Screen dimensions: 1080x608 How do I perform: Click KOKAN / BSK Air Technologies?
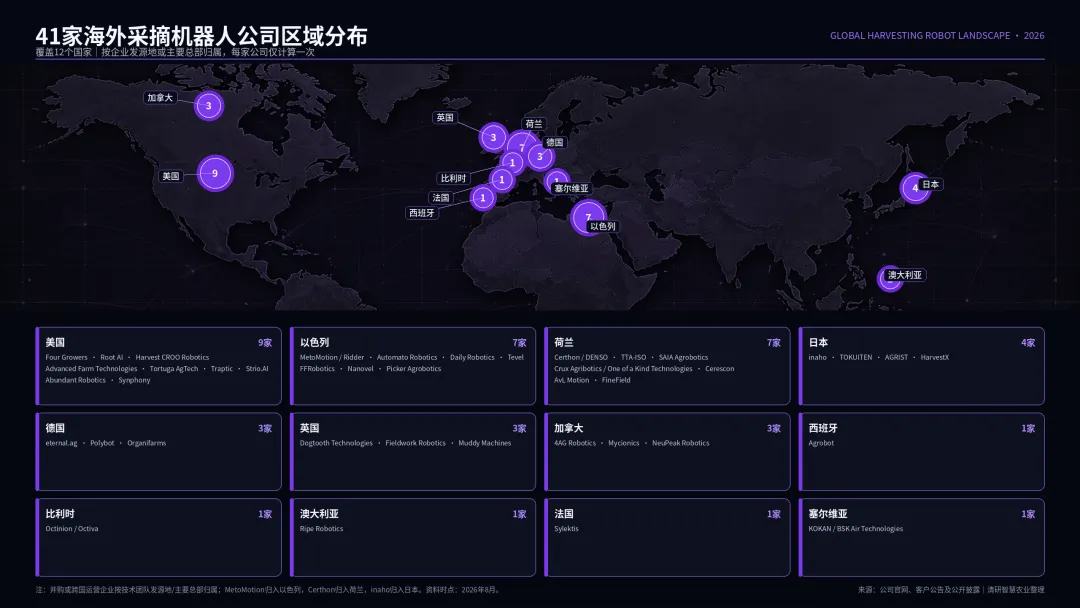point(855,529)
